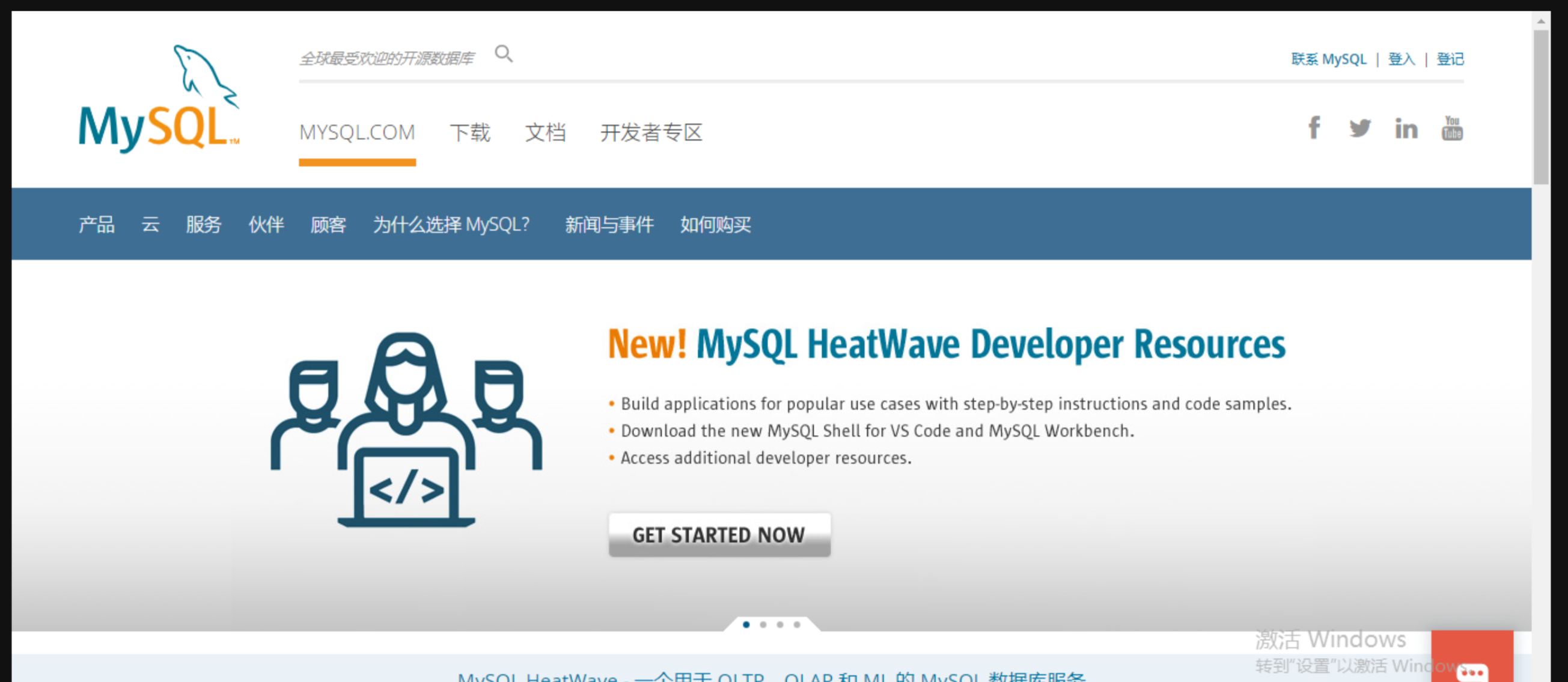
Task: Open MySQL Twitter page icon
Action: point(1360,129)
